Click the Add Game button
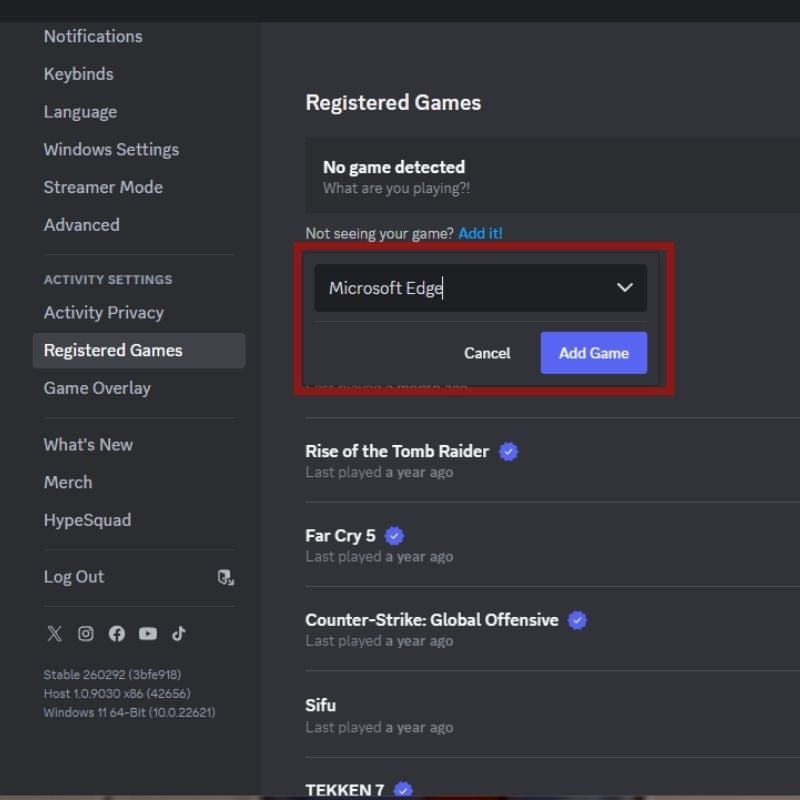This screenshot has height=800, width=800. pos(593,353)
